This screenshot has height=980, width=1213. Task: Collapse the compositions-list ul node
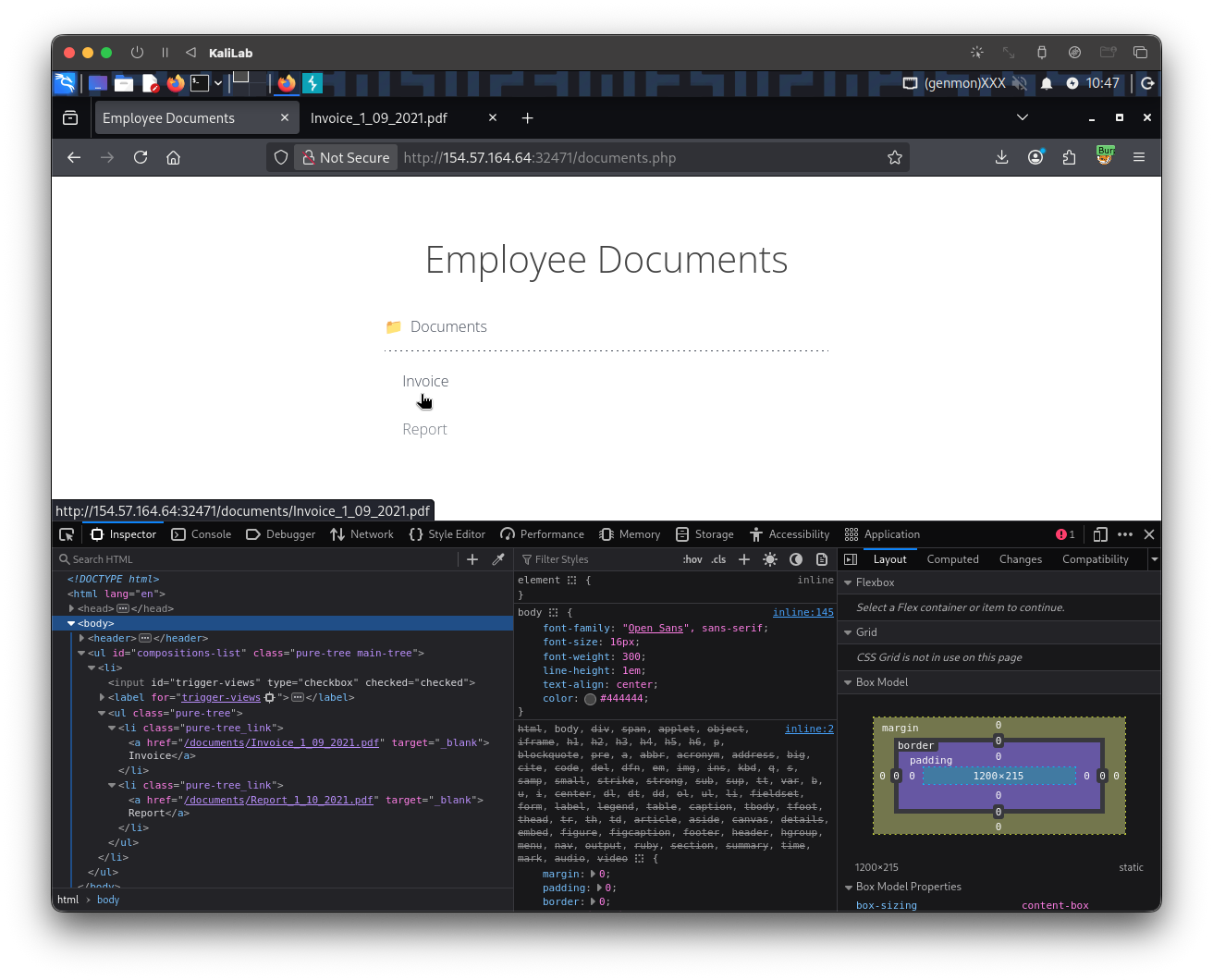coord(81,653)
